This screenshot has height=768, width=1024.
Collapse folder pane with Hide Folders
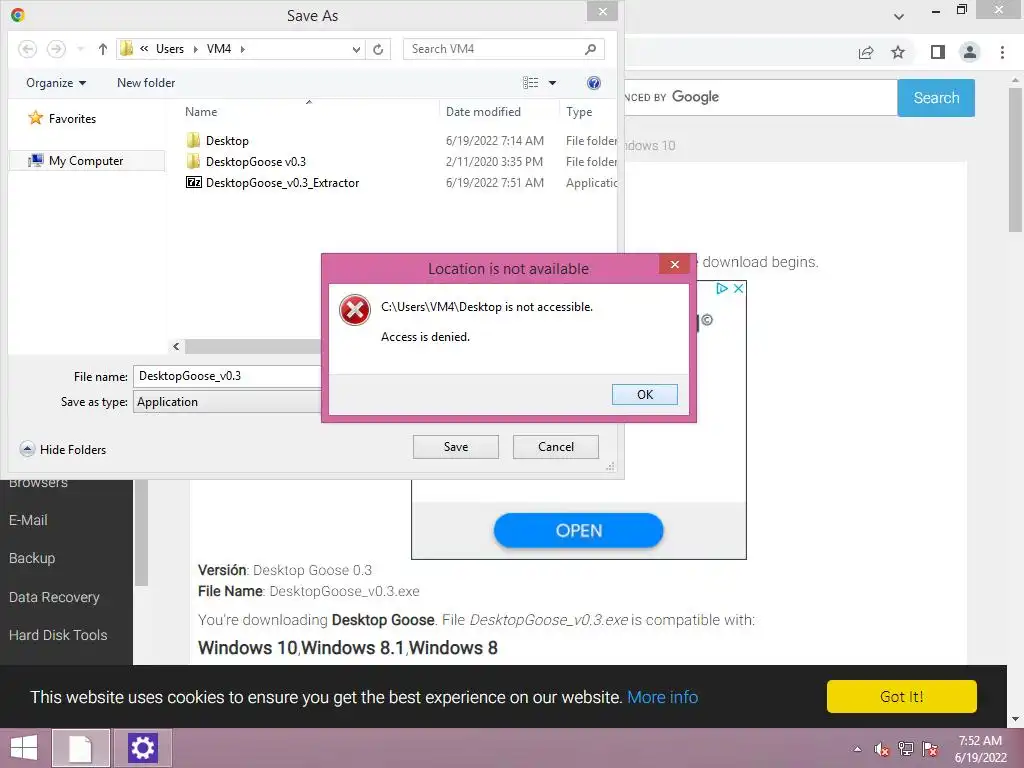point(63,449)
